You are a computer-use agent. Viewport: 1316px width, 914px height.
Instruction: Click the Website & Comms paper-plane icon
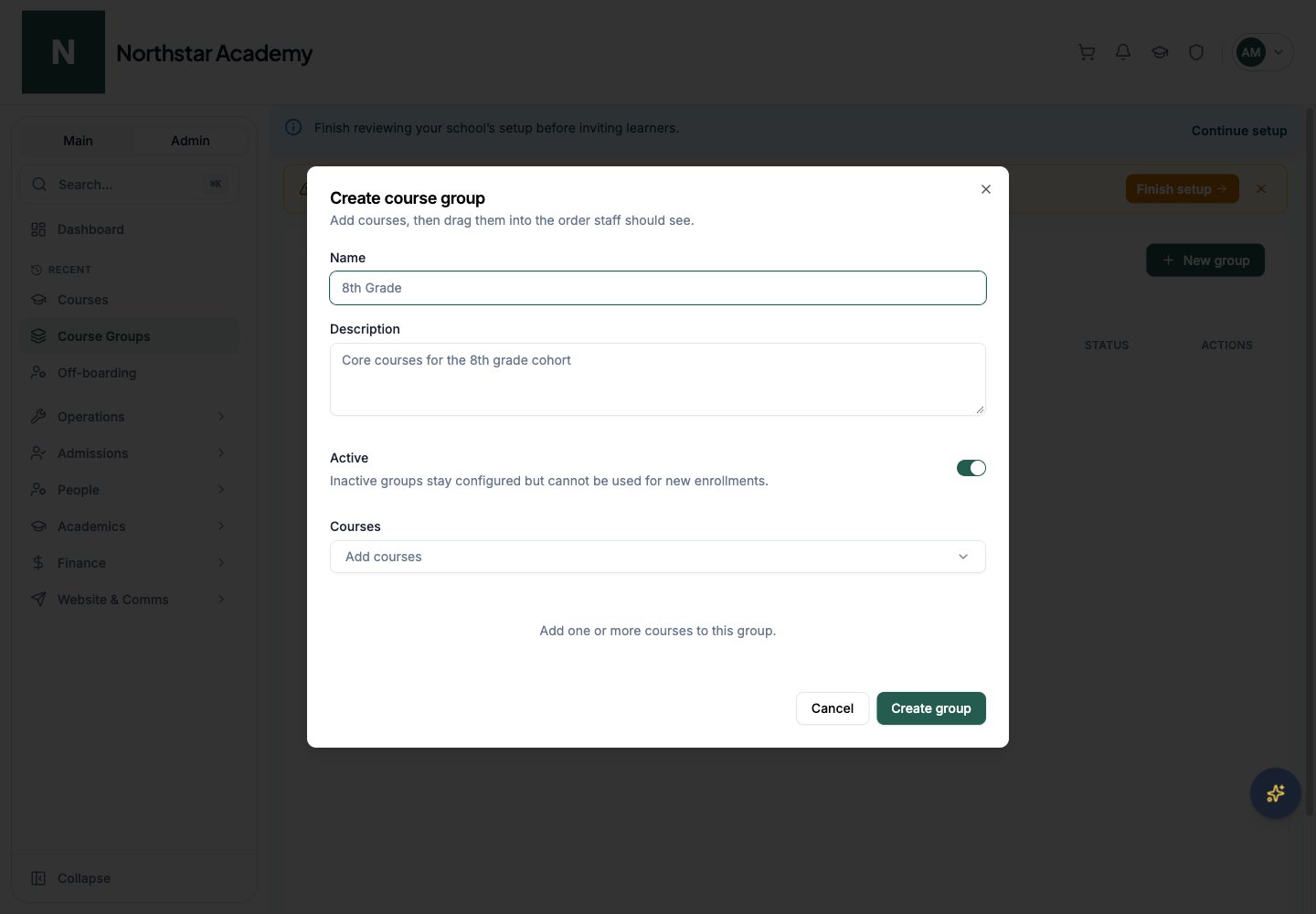point(38,600)
